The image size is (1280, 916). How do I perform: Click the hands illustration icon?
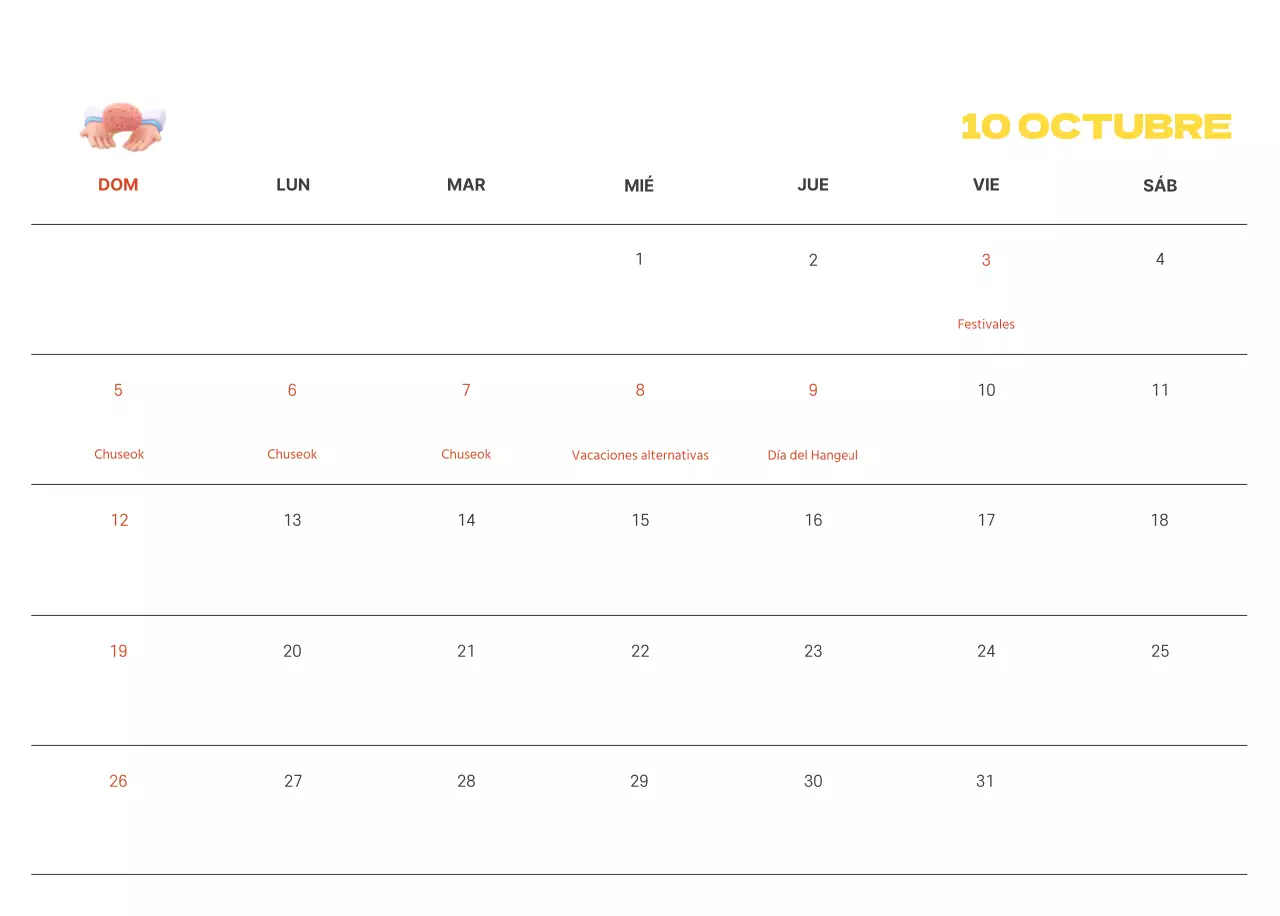[122, 126]
